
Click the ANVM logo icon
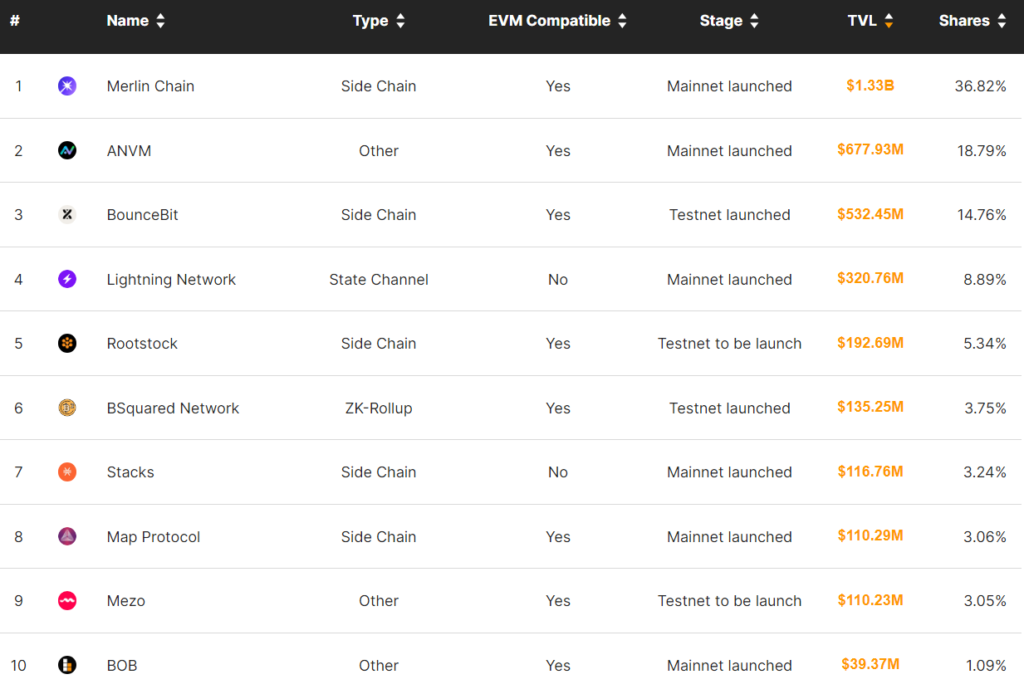67,151
